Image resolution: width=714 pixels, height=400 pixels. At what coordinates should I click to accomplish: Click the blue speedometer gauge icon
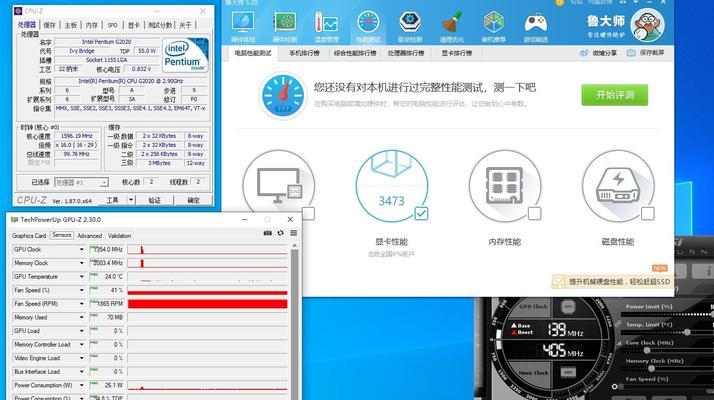(283, 96)
